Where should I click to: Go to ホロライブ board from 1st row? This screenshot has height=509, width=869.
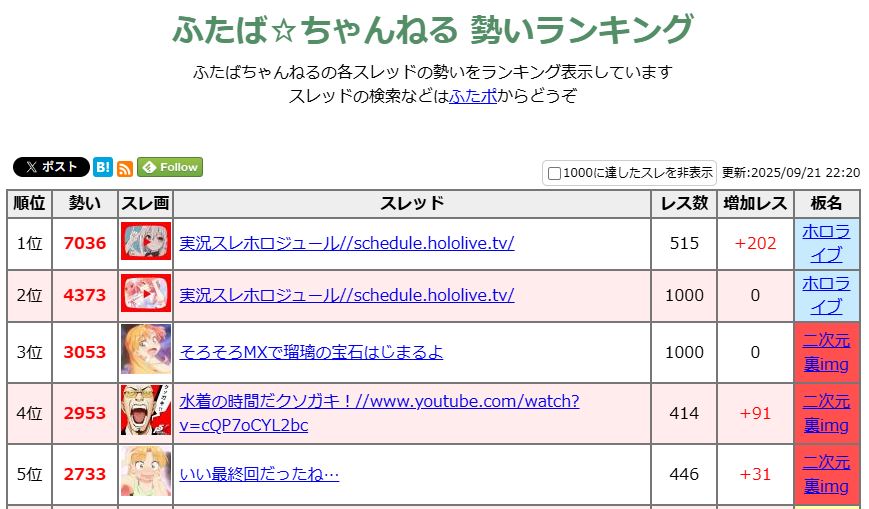tap(826, 243)
